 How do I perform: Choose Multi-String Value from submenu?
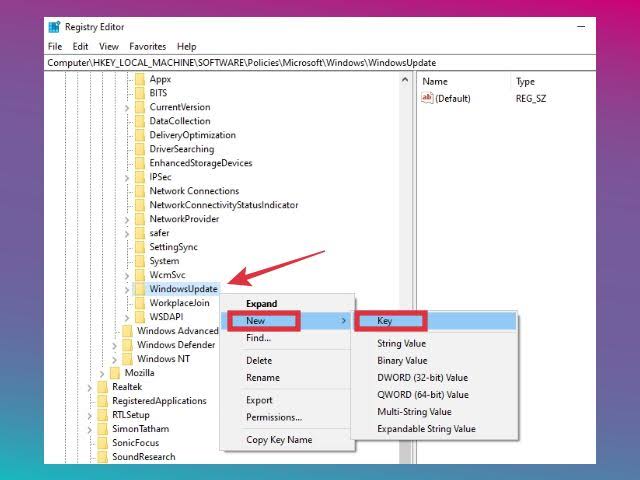pyautogui.click(x=435, y=412)
